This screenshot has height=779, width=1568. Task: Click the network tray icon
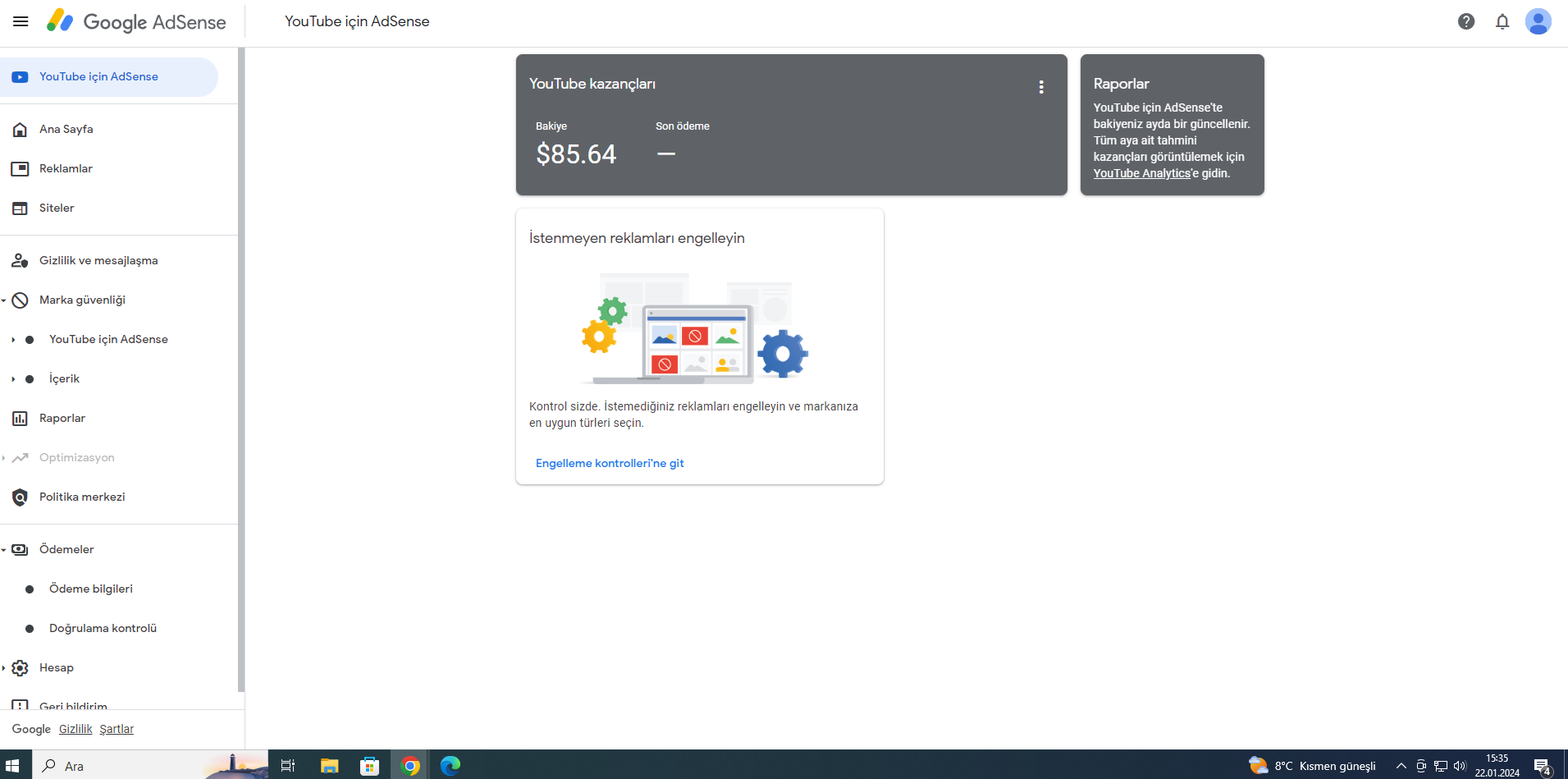pyautogui.click(x=1441, y=766)
